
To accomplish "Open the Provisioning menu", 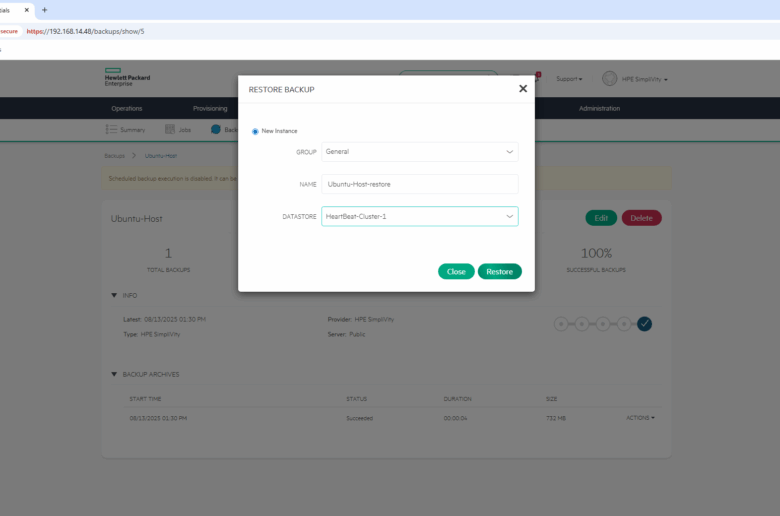I will click(210, 108).
